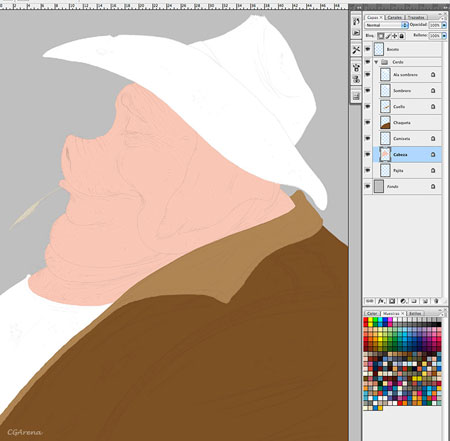Click the Camiseta layer thumbnail
Image resolution: width=450 pixels, height=441 pixels.
coord(385,138)
